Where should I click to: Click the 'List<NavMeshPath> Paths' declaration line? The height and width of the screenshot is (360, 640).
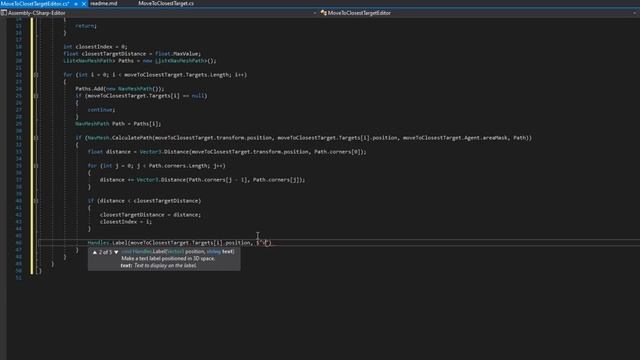[140, 61]
